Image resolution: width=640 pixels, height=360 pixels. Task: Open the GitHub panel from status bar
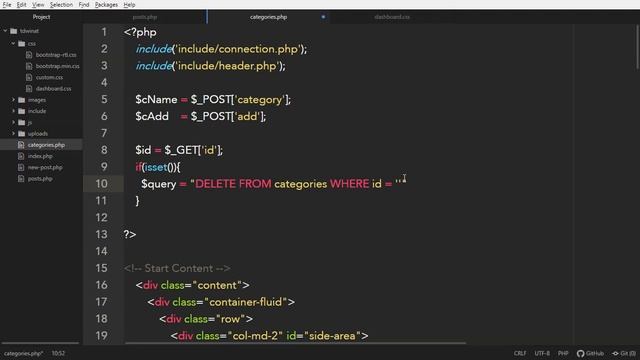coord(590,353)
